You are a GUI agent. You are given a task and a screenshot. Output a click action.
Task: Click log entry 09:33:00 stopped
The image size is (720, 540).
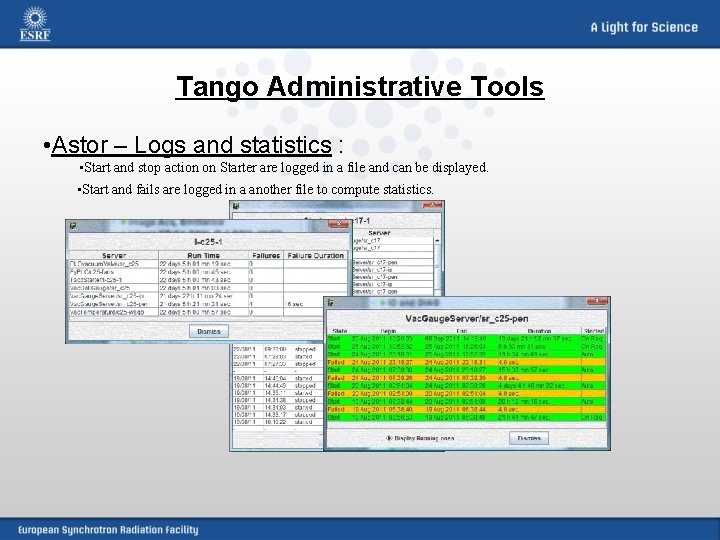click(x=276, y=349)
